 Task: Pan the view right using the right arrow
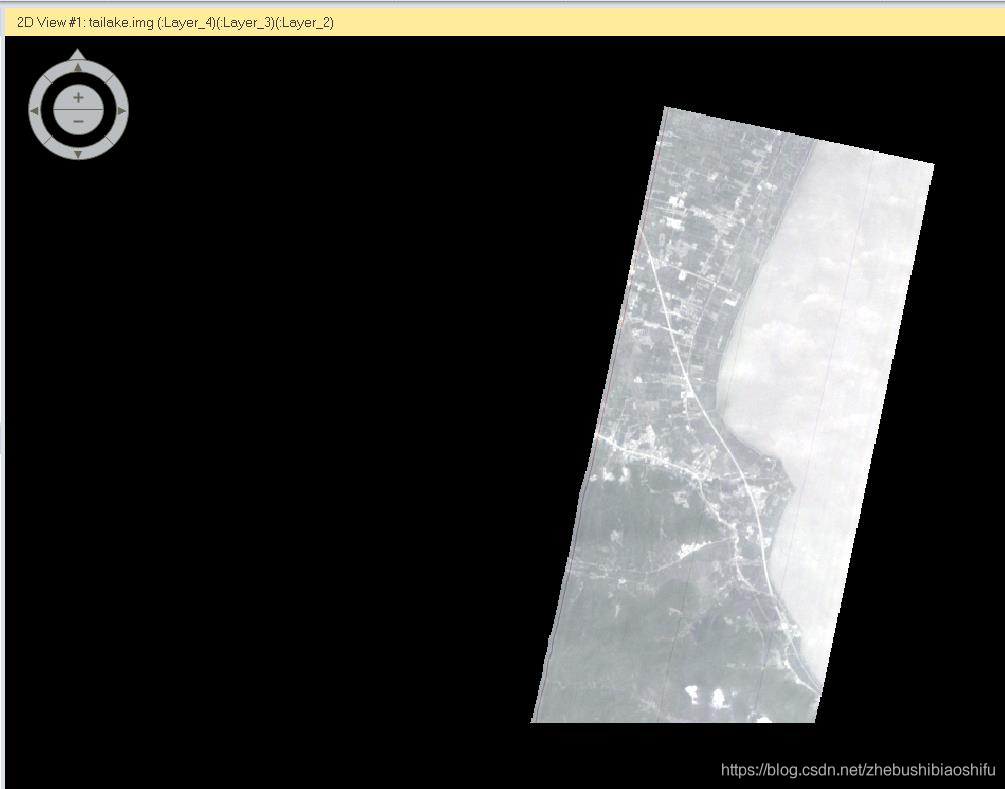122,111
